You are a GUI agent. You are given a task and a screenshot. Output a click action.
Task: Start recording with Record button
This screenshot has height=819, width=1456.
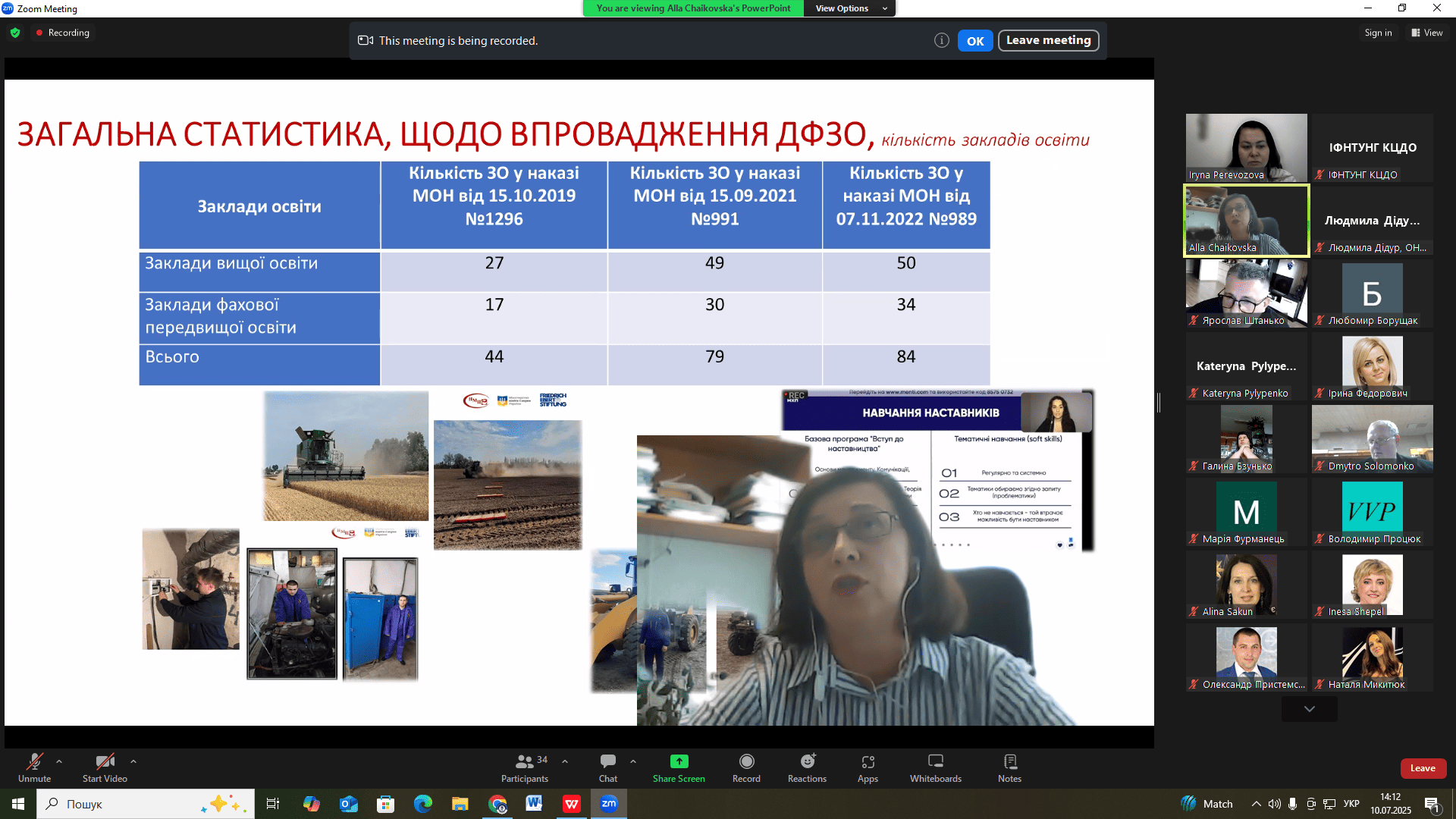pyautogui.click(x=746, y=767)
